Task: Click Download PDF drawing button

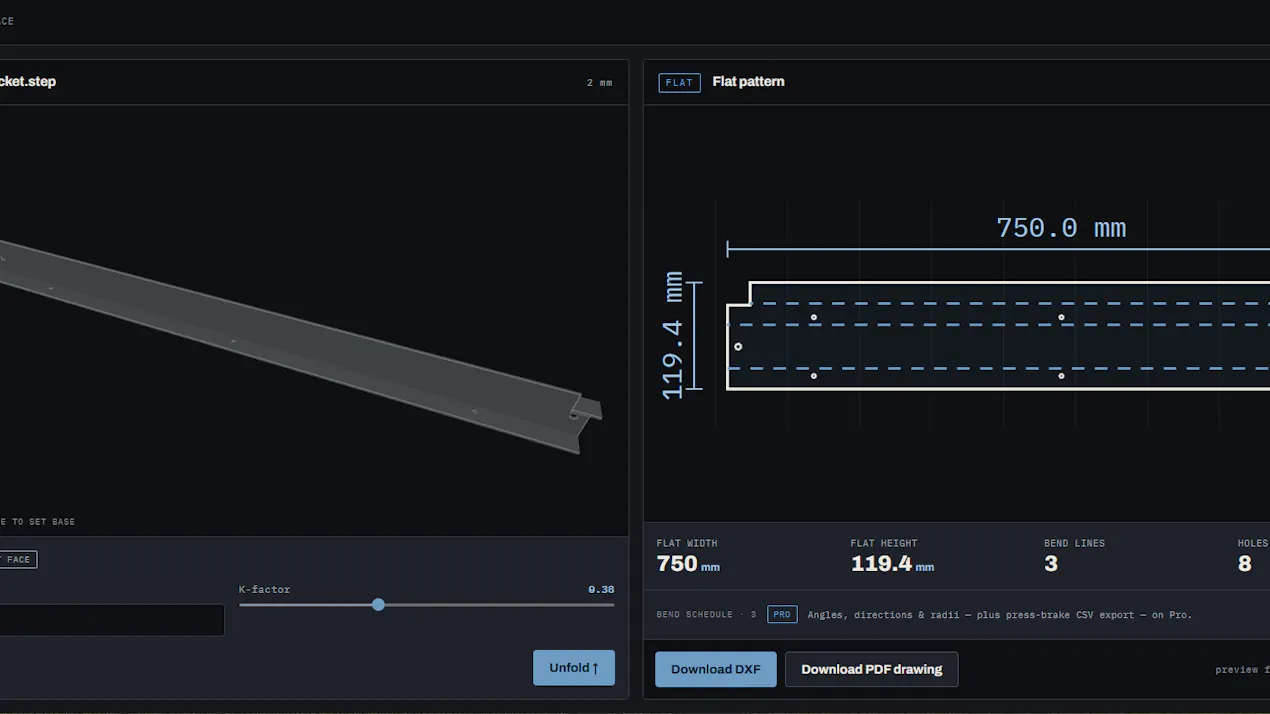Action: [x=871, y=669]
